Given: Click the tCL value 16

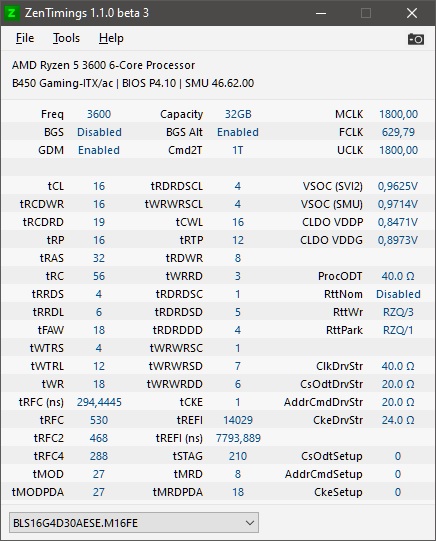Looking at the screenshot, I should click(99, 186).
